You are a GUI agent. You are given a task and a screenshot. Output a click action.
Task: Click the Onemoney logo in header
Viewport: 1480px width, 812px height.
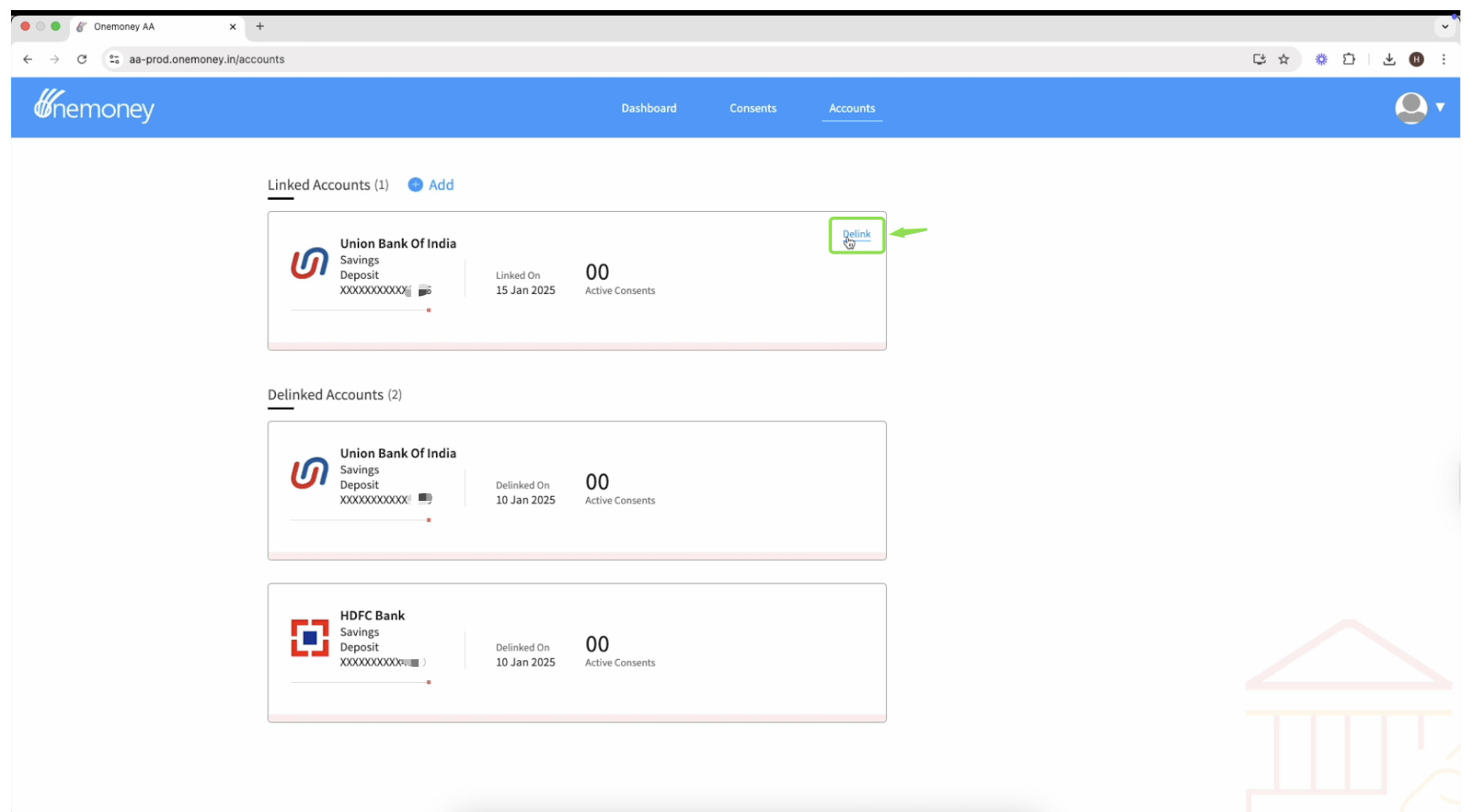click(x=94, y=106)
